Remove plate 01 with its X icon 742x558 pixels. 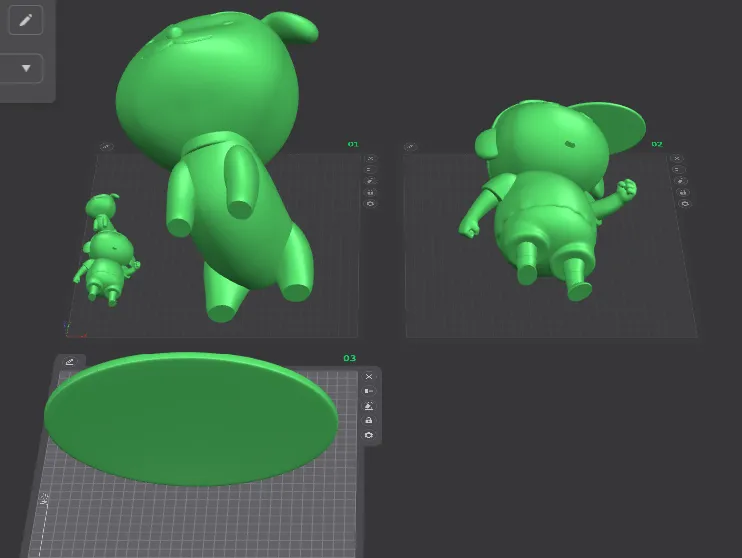371,159
